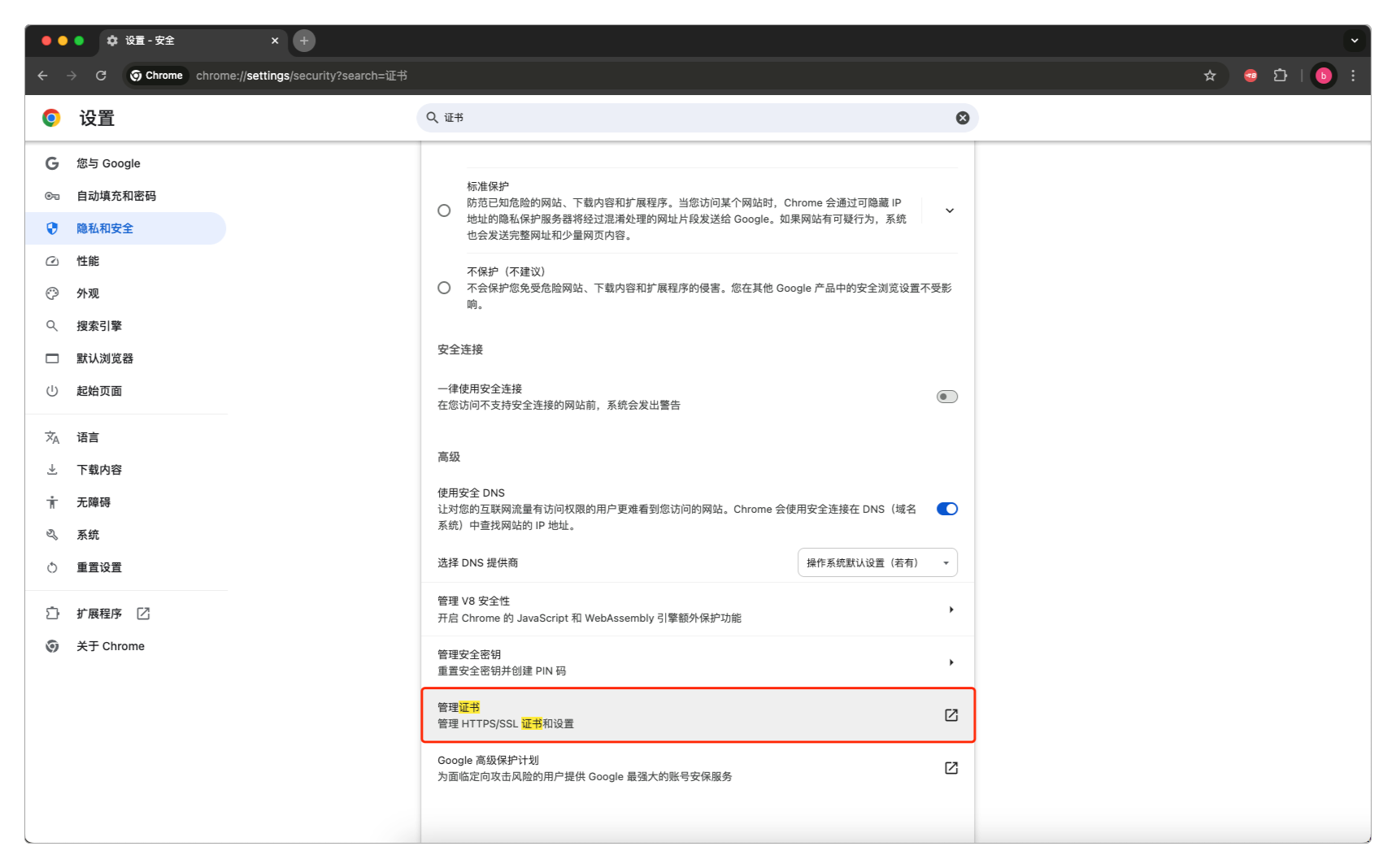Open the profile avatar menu

[x=1324, y=76]
